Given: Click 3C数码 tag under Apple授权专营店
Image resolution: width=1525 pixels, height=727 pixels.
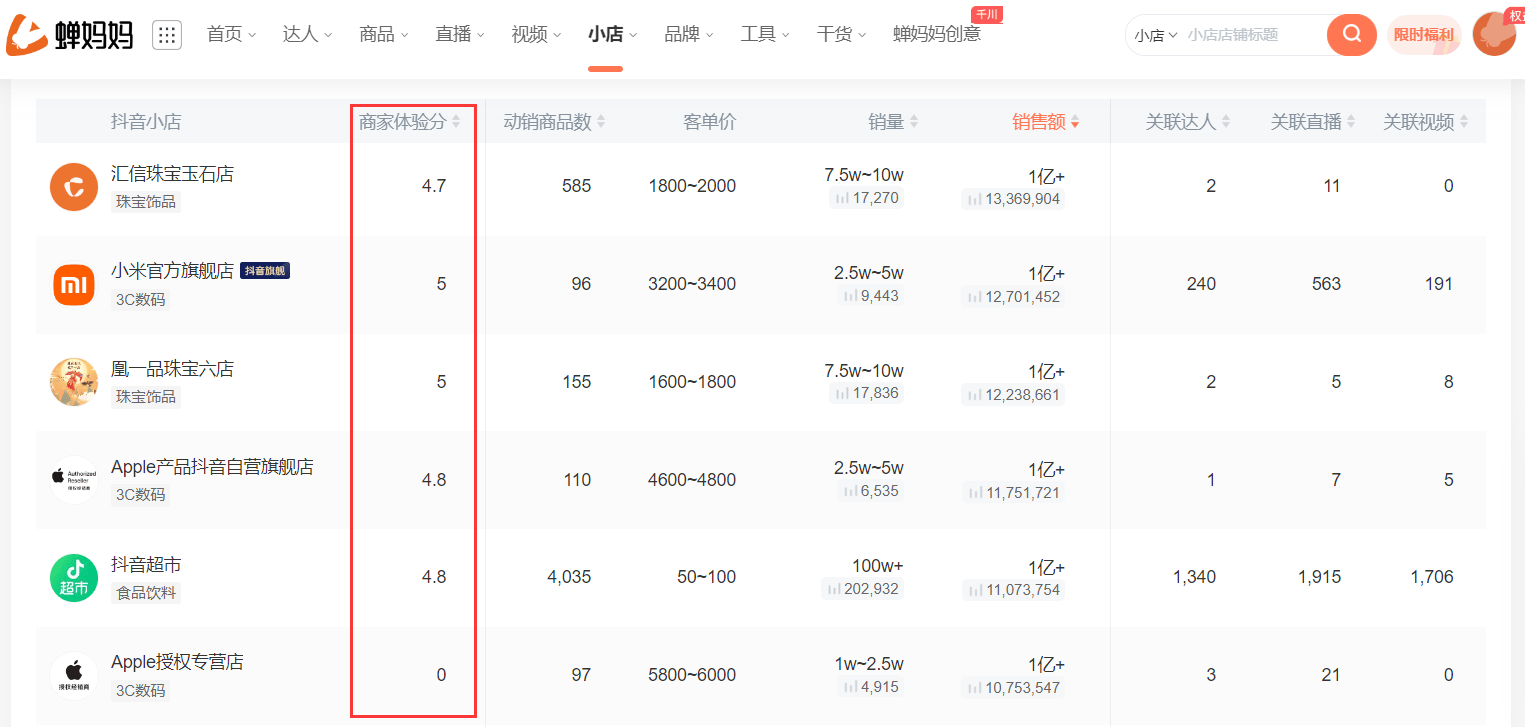Looking at the screenshot, I should point(140,691).
